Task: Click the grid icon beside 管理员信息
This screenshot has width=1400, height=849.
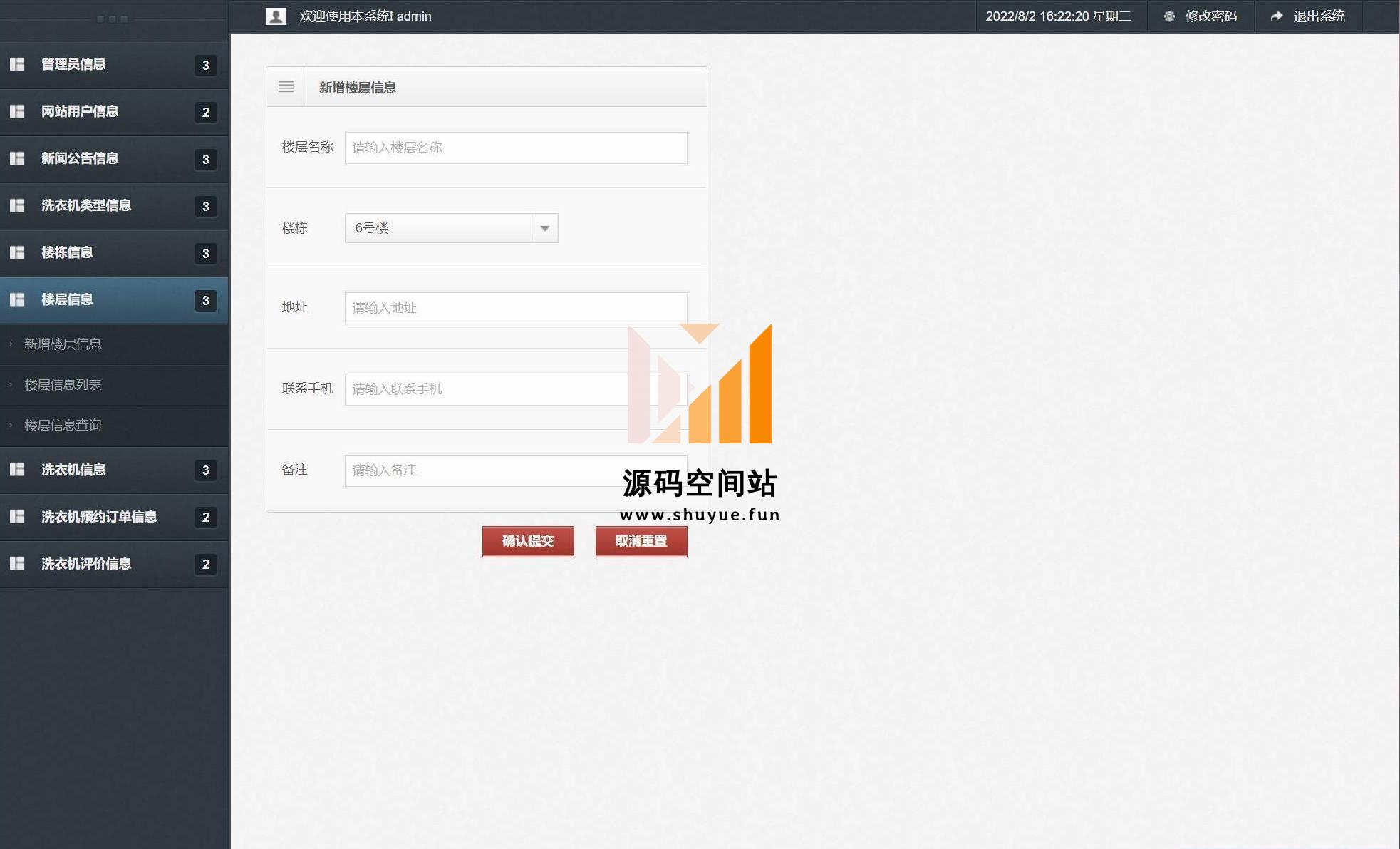Action: (17, 65)
